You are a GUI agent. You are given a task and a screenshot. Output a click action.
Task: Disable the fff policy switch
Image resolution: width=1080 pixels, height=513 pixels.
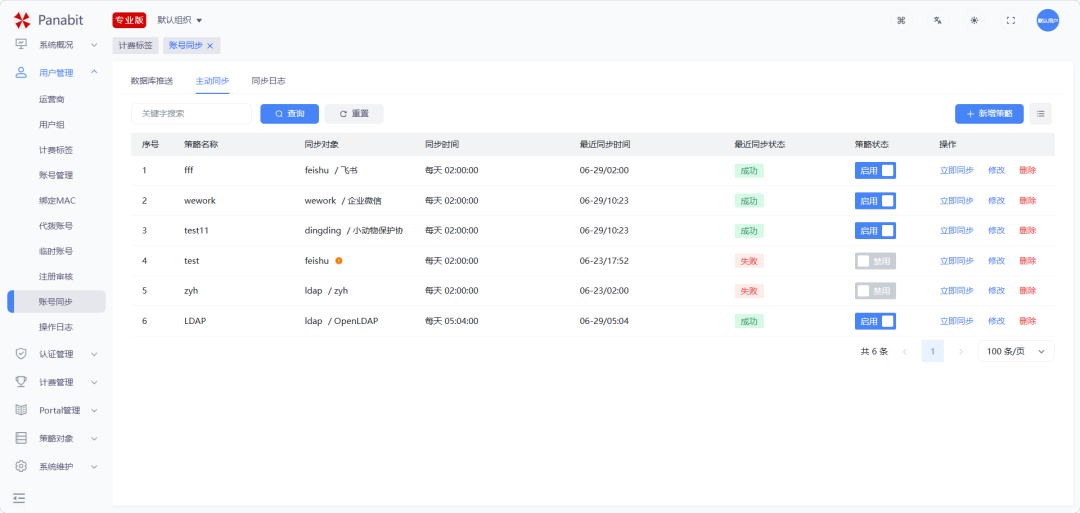875,170
